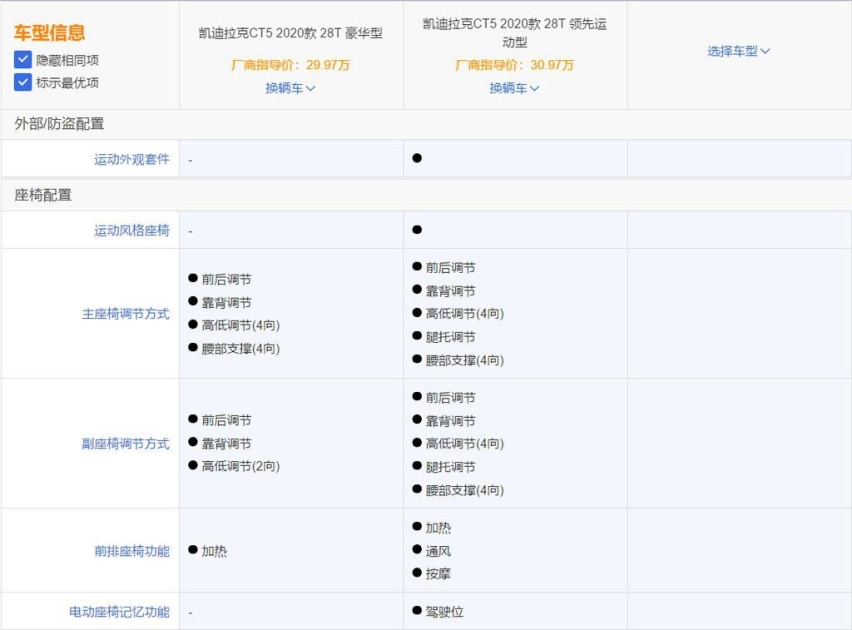Click the 电动座椅记忆功能 link
Screen dimensions: 852x630
tap(119, 612)
